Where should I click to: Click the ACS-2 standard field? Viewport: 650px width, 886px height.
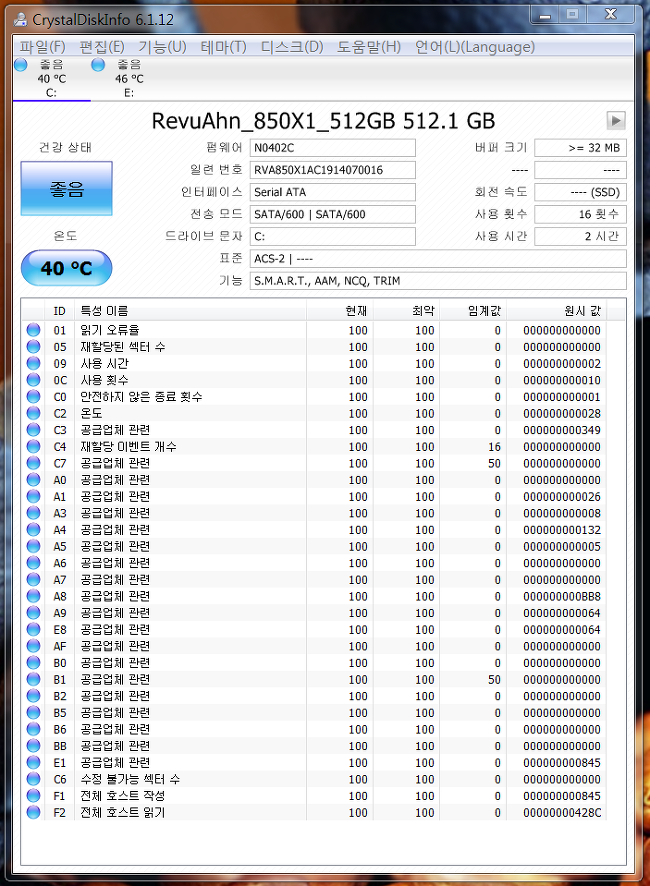[438, 259]
